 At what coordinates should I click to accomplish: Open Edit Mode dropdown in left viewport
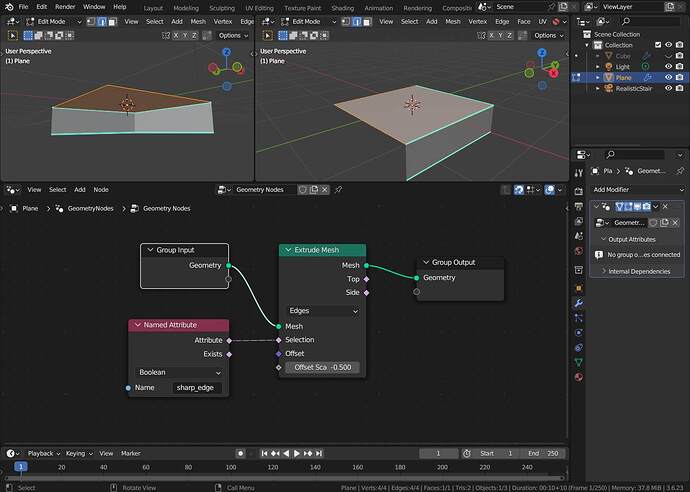tap(54, 22)
